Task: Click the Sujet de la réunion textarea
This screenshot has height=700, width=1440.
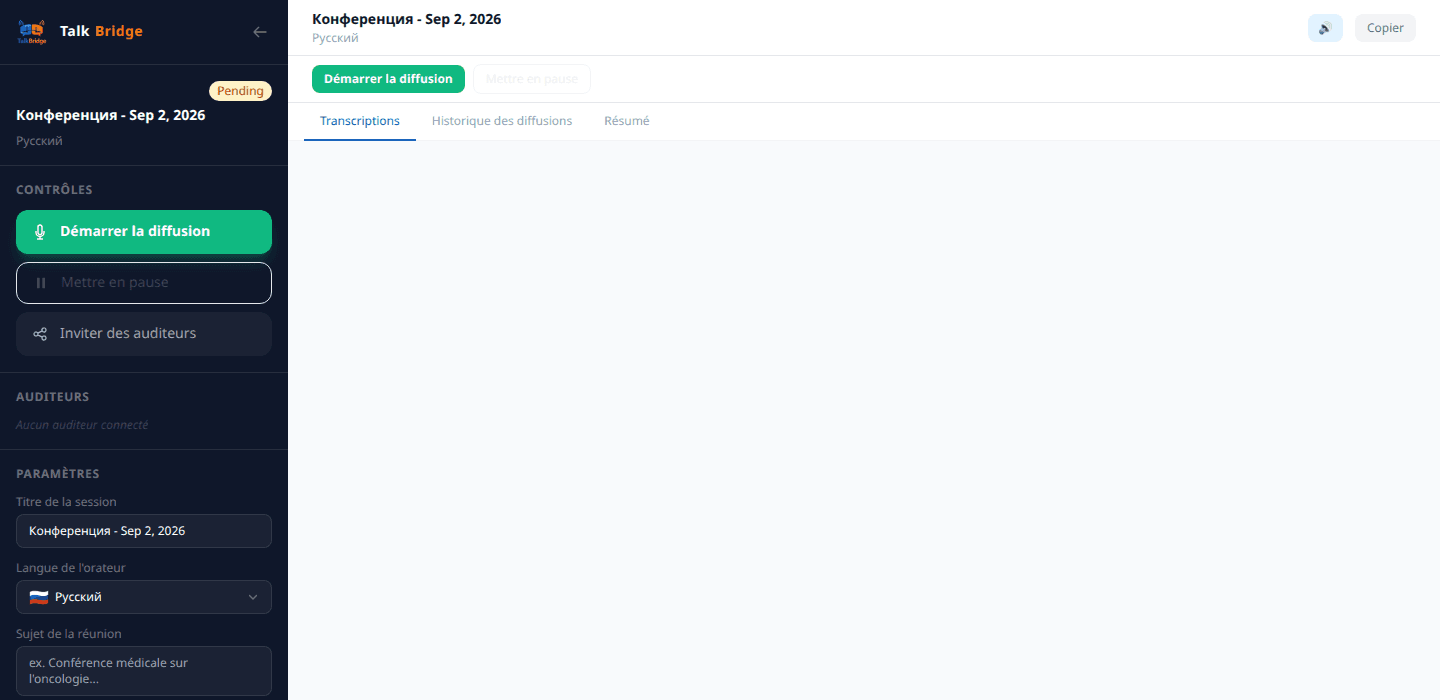Action: 144,670
